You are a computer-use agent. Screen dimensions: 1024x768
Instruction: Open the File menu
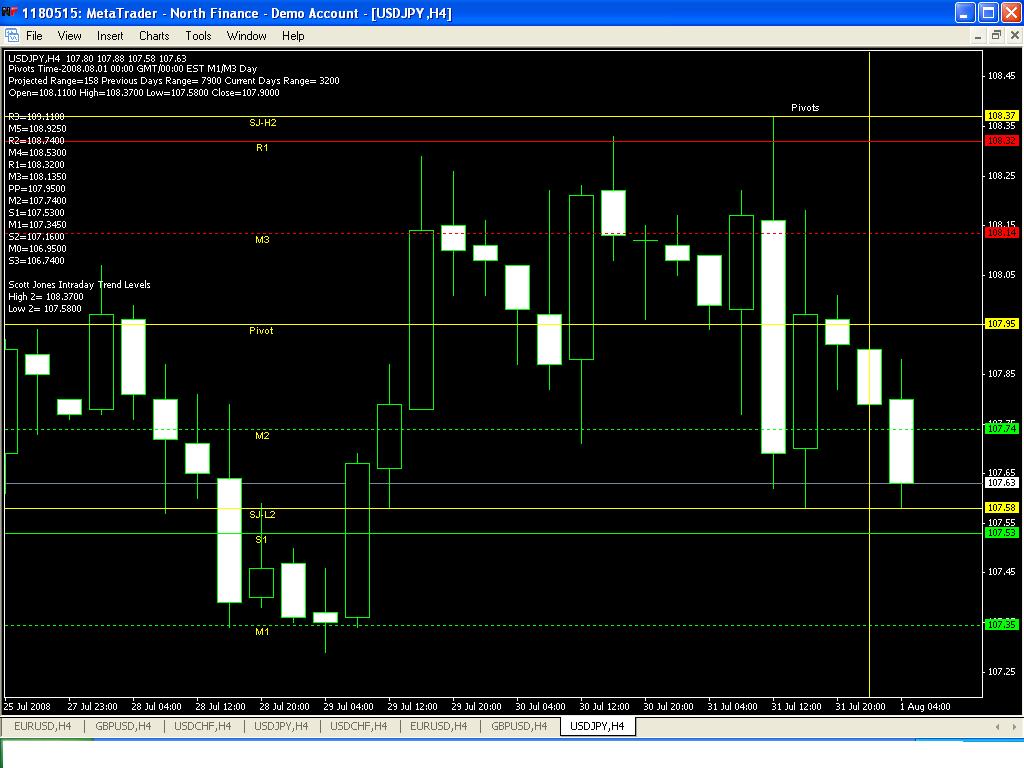coord(34,36)
